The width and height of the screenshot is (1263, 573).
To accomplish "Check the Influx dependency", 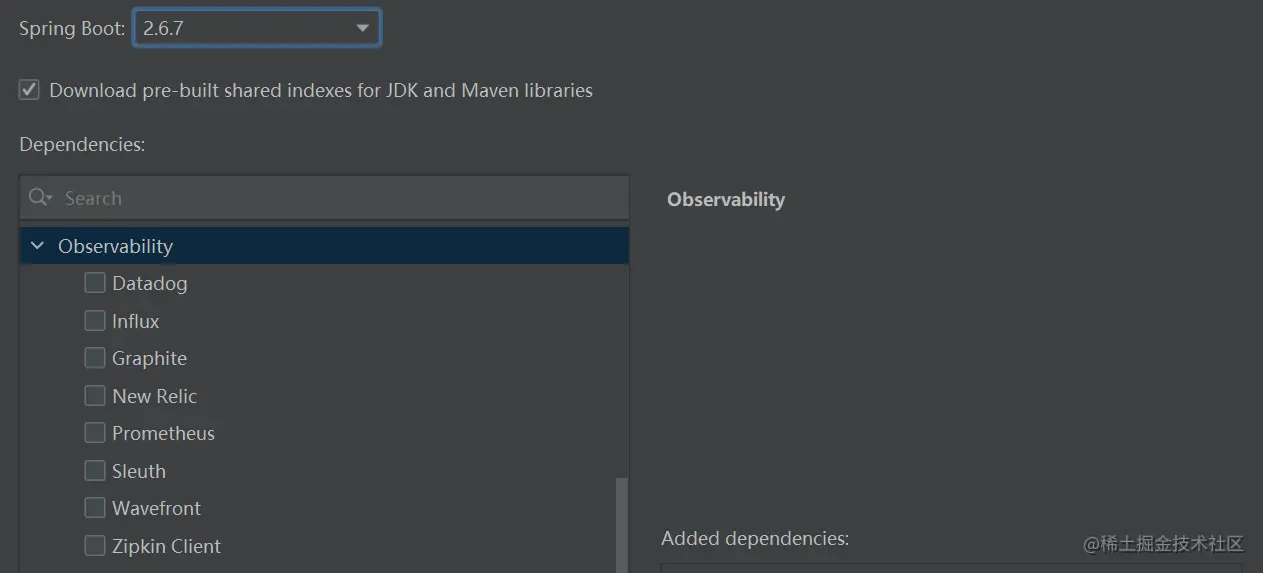I will click(x=95, y=321).
